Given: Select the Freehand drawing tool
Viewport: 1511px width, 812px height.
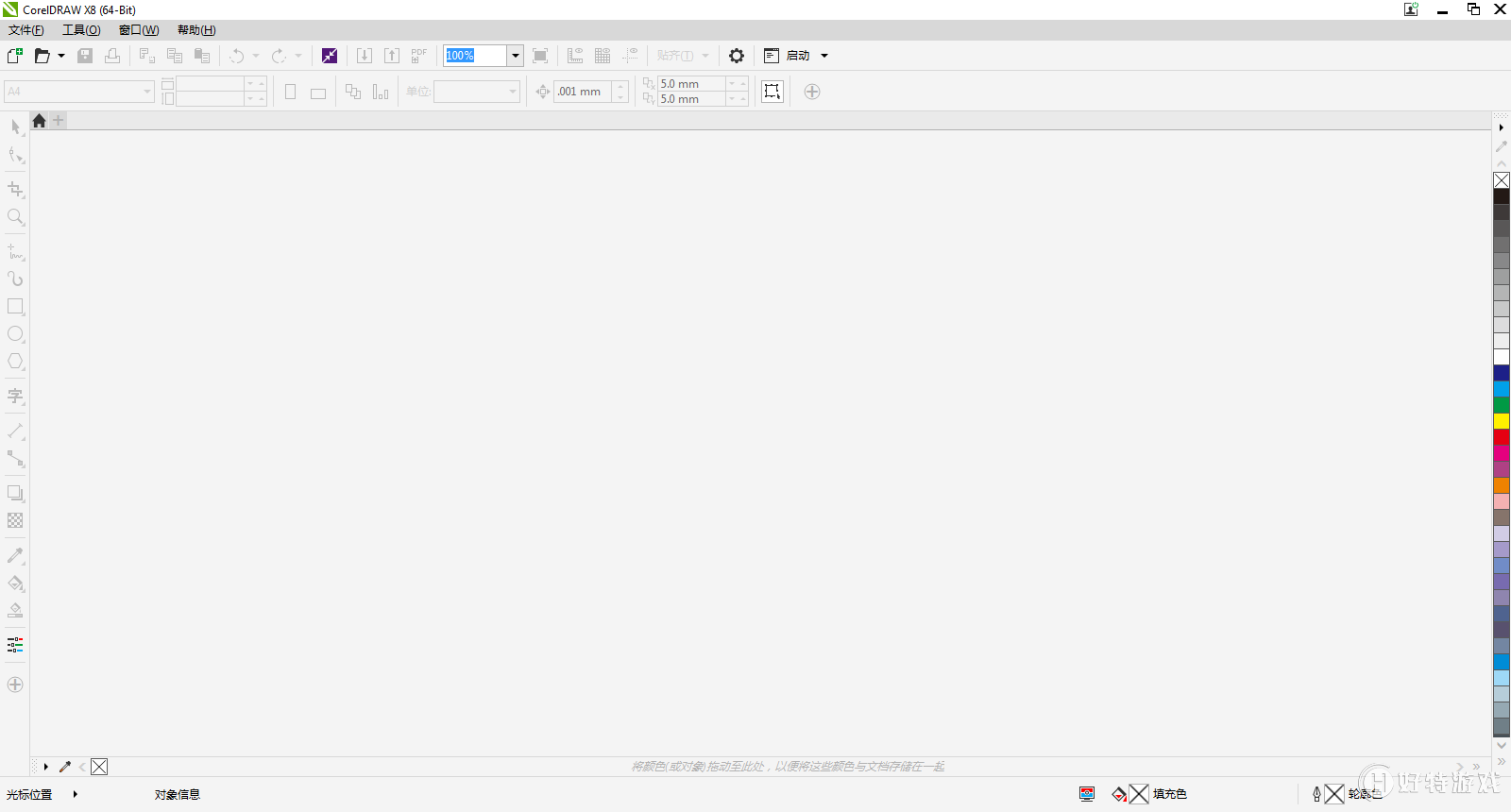Looking at the screenshot, I should point(15,252).
